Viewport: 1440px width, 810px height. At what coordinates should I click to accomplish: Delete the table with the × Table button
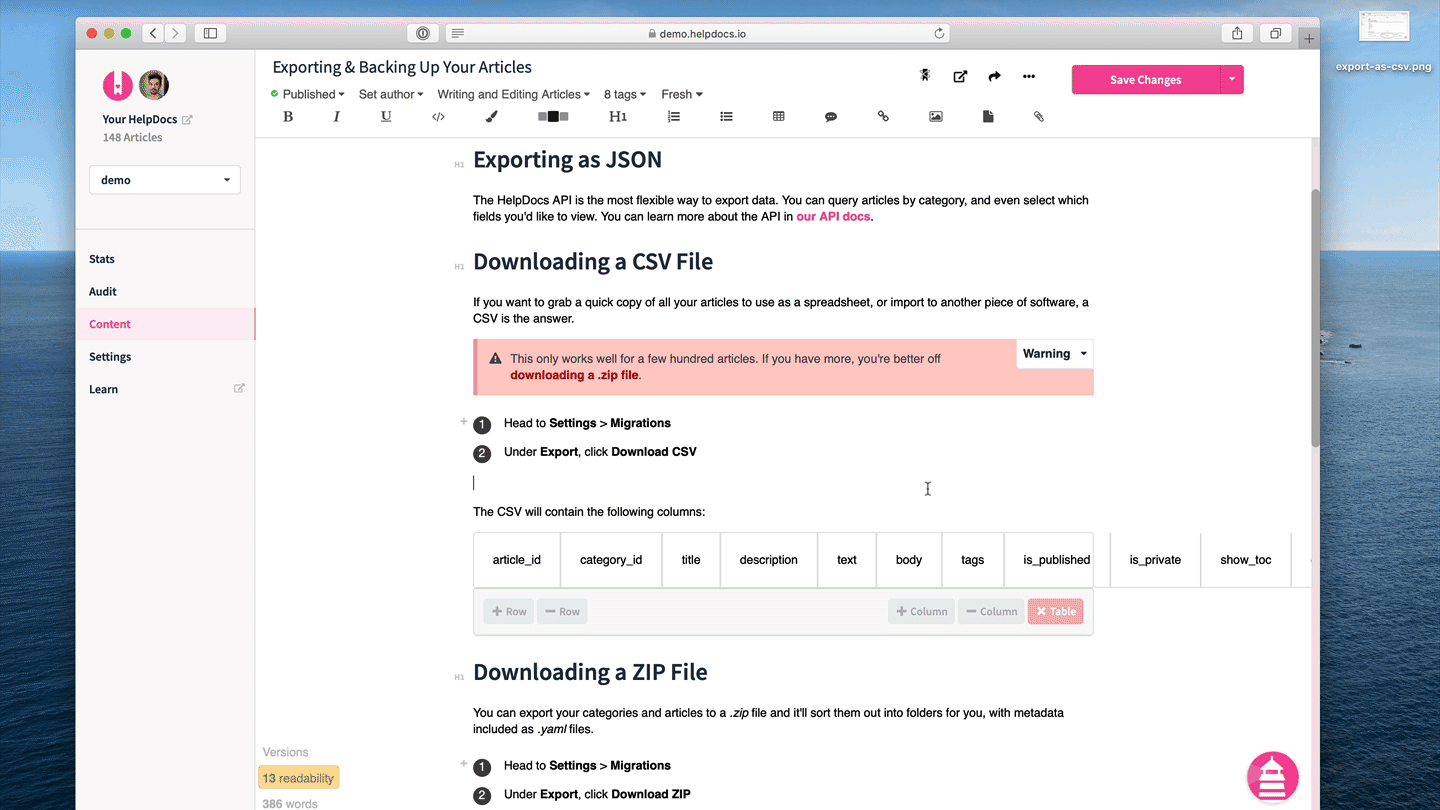(1056, 611)
